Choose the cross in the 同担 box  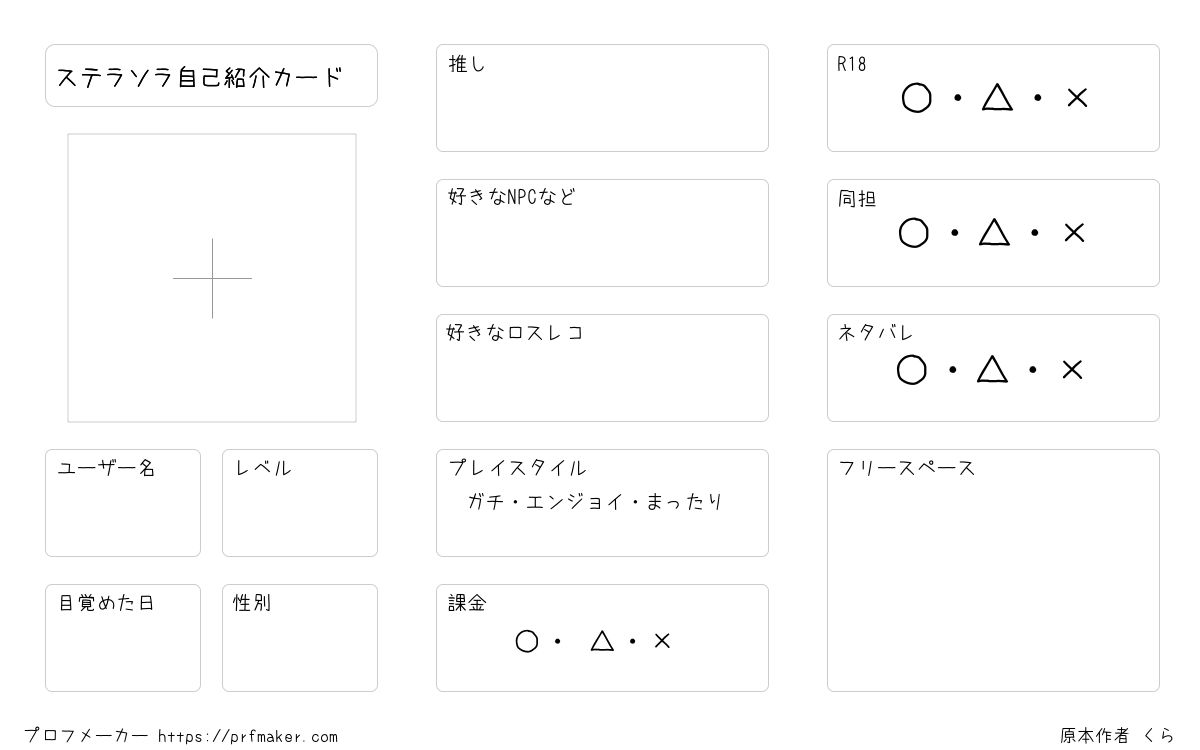[x=1074, y=233]
